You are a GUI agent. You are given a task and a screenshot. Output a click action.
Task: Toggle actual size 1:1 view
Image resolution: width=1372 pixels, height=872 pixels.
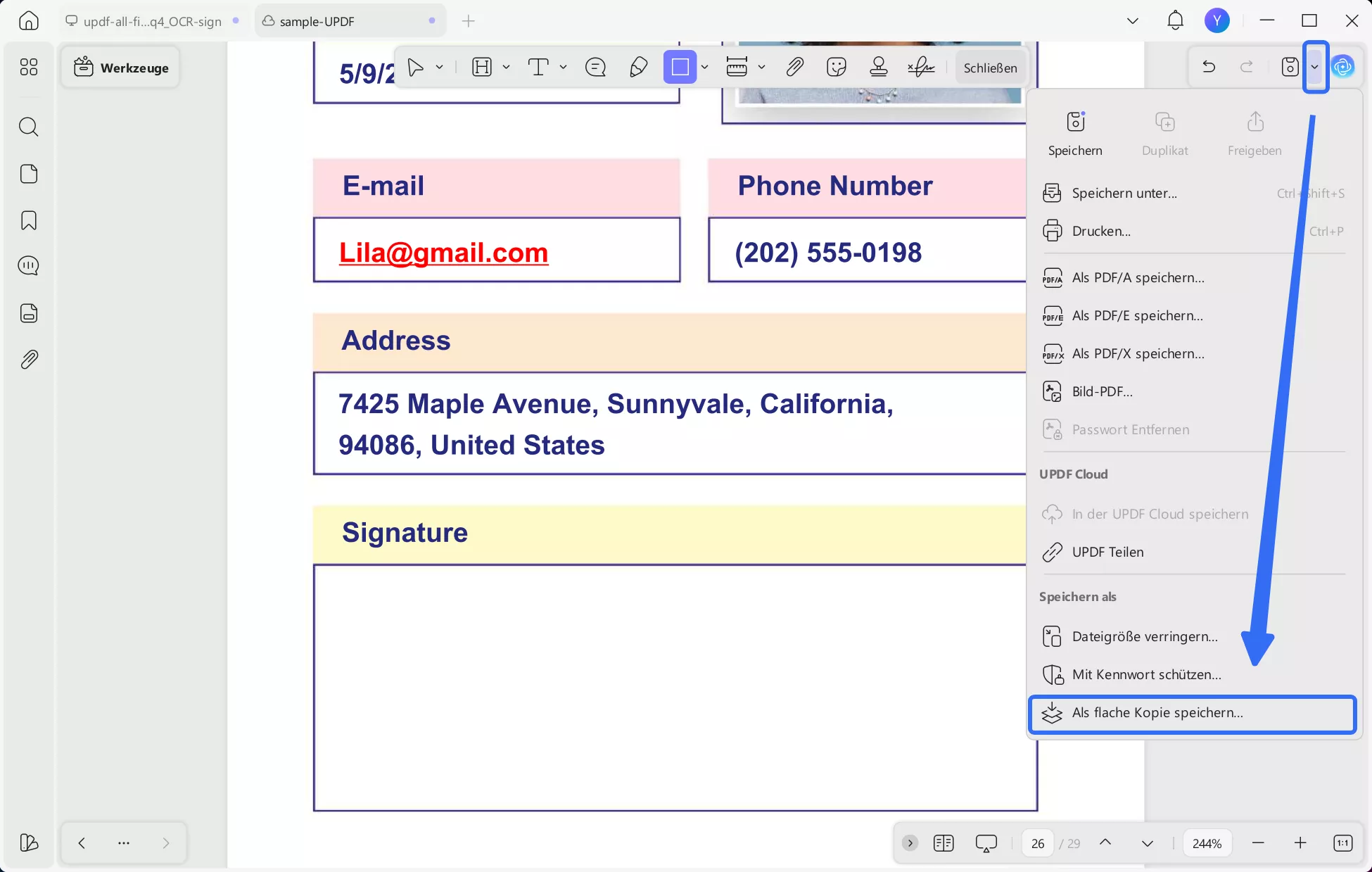click(x=1342, y=842)
